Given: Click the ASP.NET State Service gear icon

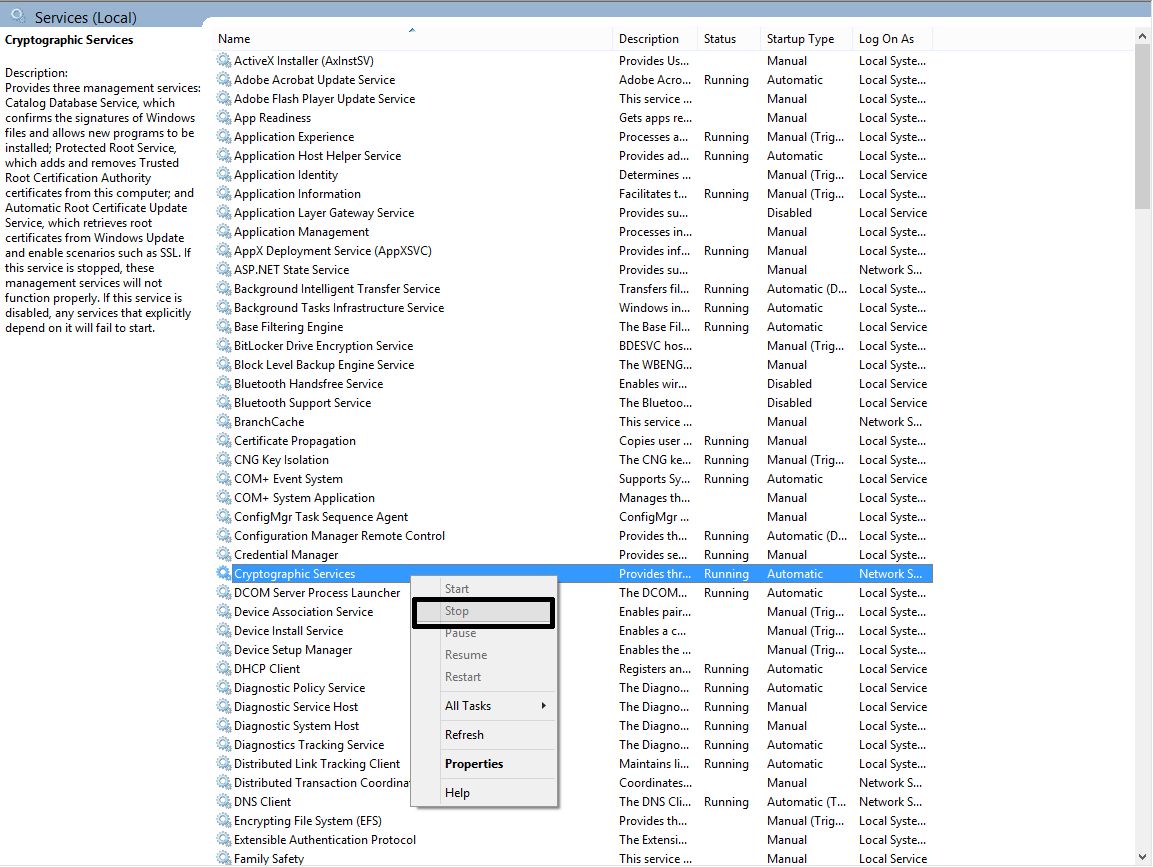Looking at the screenshot, I should (224, 270).
